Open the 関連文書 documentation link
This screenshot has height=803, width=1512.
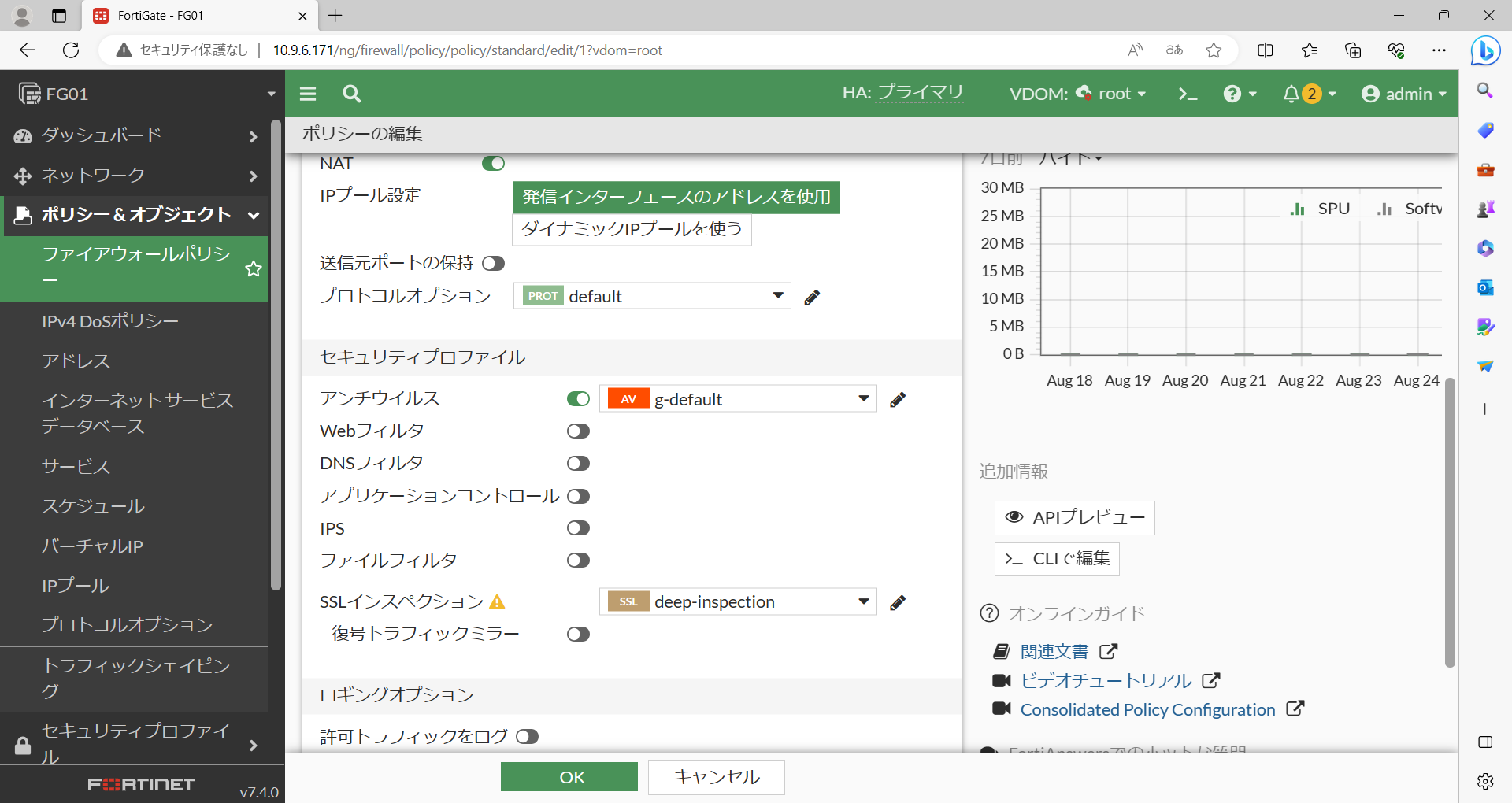(1054, 651)
